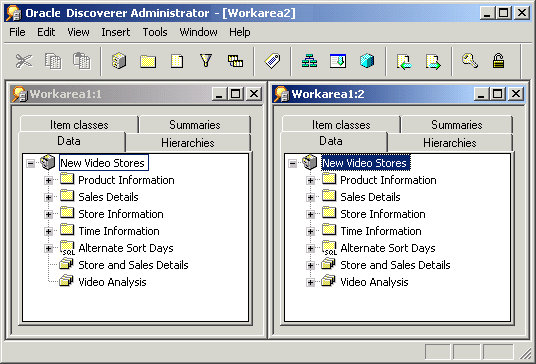Minimize the Workarea1:2 child window
Image resolution: width=536 pixels, height=364 pixels.
click(x=481, y=94)
